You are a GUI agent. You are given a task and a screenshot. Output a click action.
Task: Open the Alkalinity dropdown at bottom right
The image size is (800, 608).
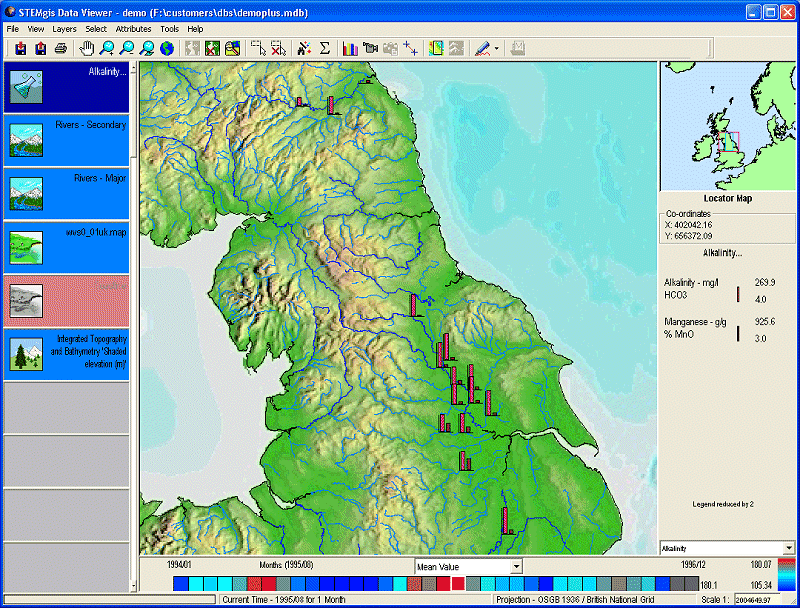click(x=789, y=548)
